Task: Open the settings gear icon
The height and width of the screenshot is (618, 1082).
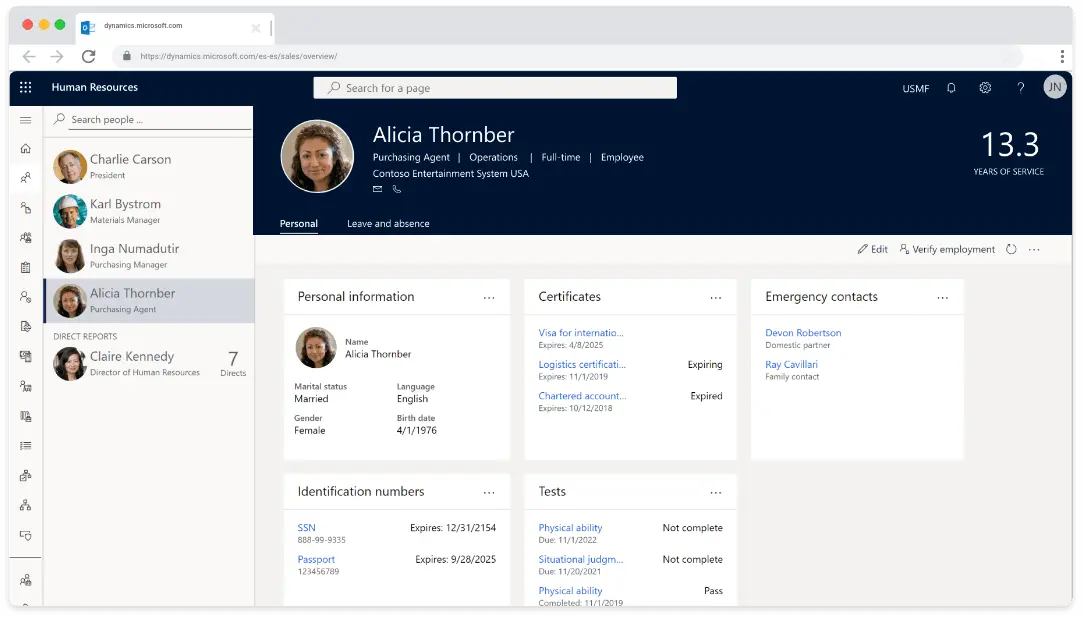Action: coord(985,88)
